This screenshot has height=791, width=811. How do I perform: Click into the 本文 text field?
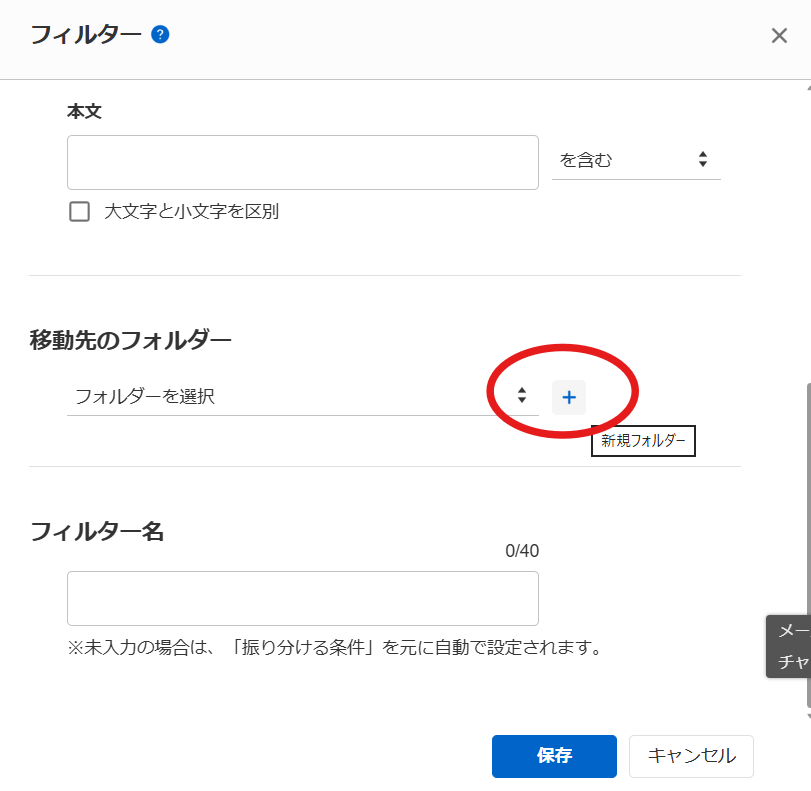302,163
